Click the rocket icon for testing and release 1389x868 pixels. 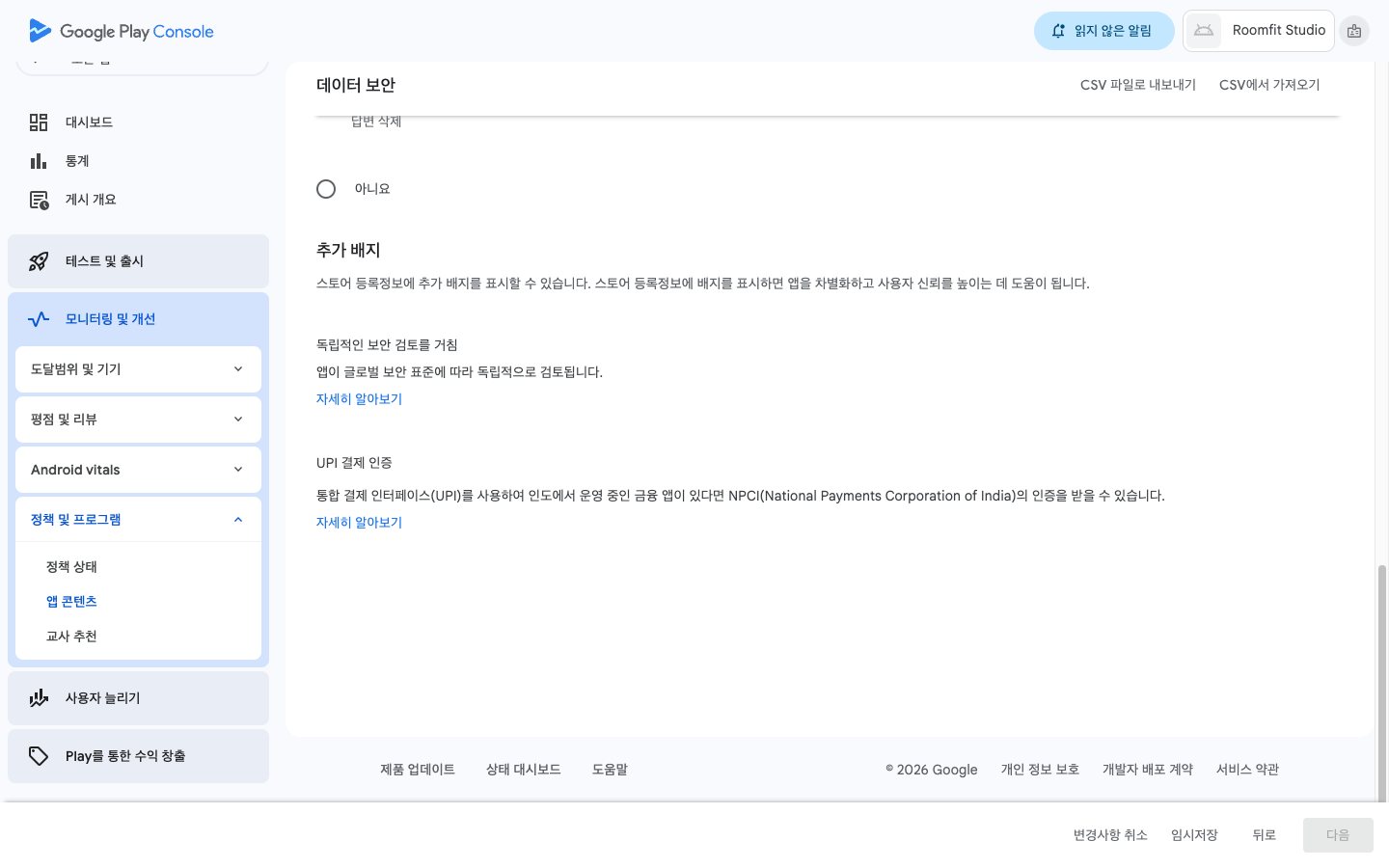[39, 261]
